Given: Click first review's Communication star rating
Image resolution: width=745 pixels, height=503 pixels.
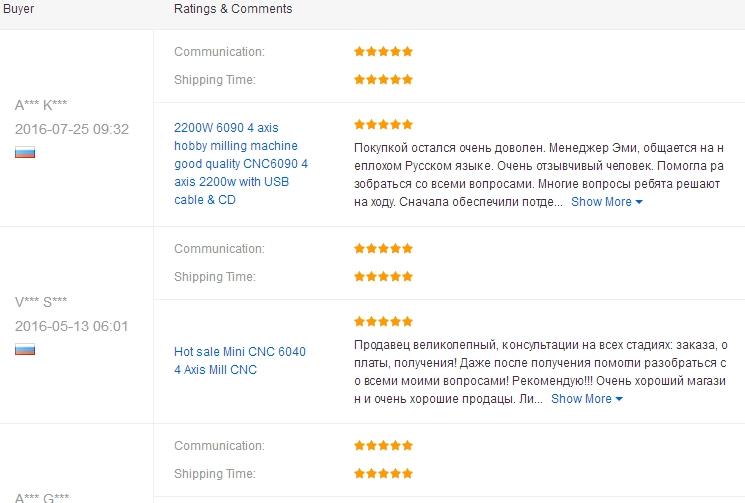Looking at the screenshot, I should [383, 51].
